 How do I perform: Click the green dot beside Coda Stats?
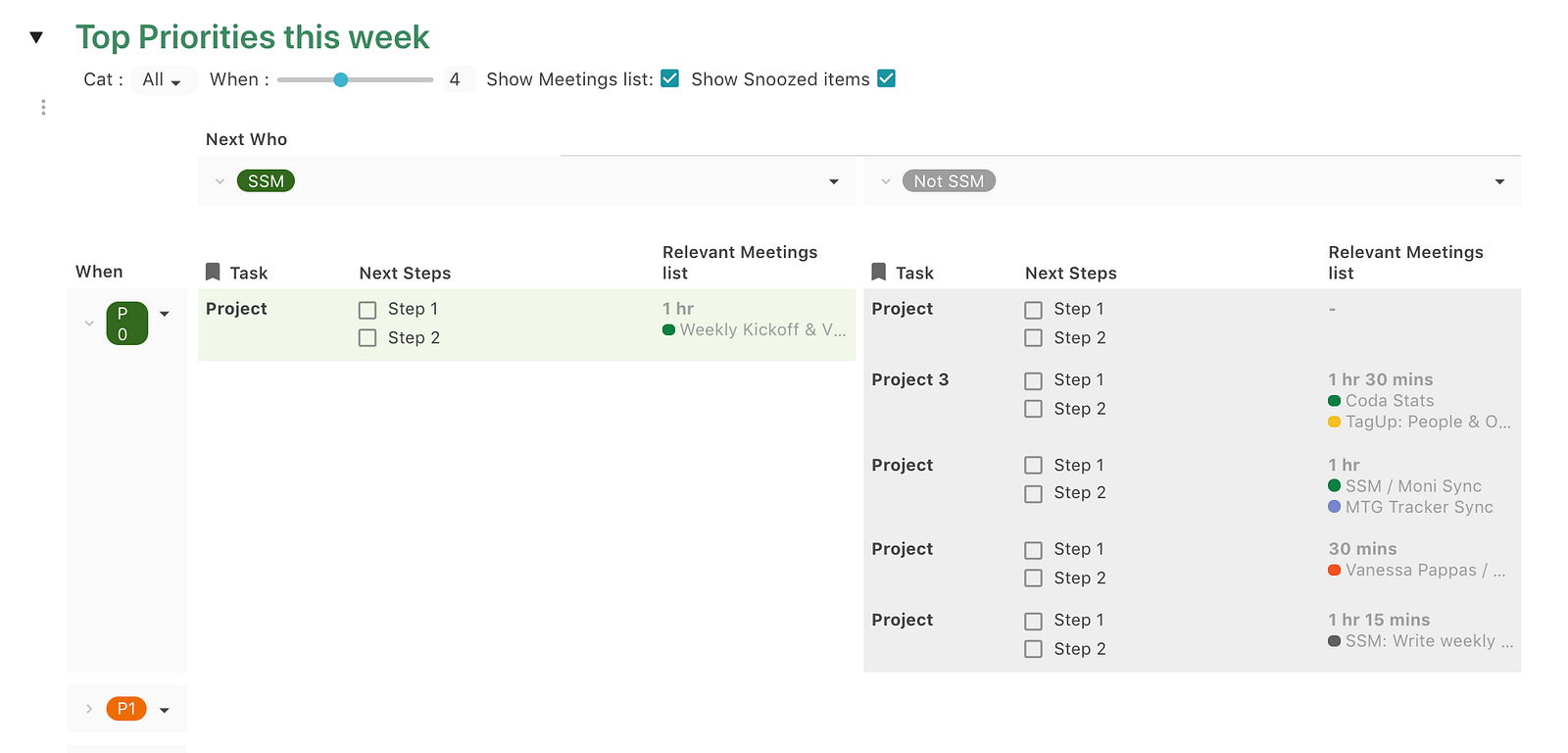point(1334,400)
